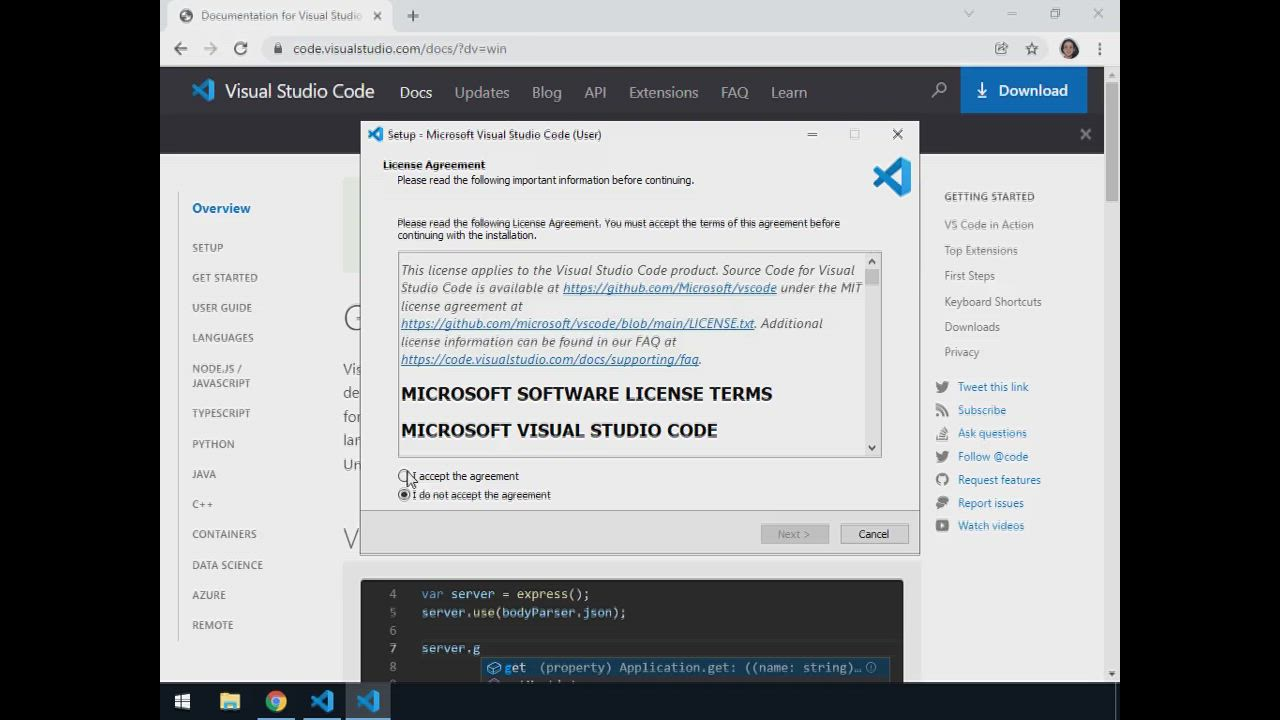This screenshot has width=1280, height=720.
Task: Click Cancel in the Setup dialog
Action: (873, 534)
